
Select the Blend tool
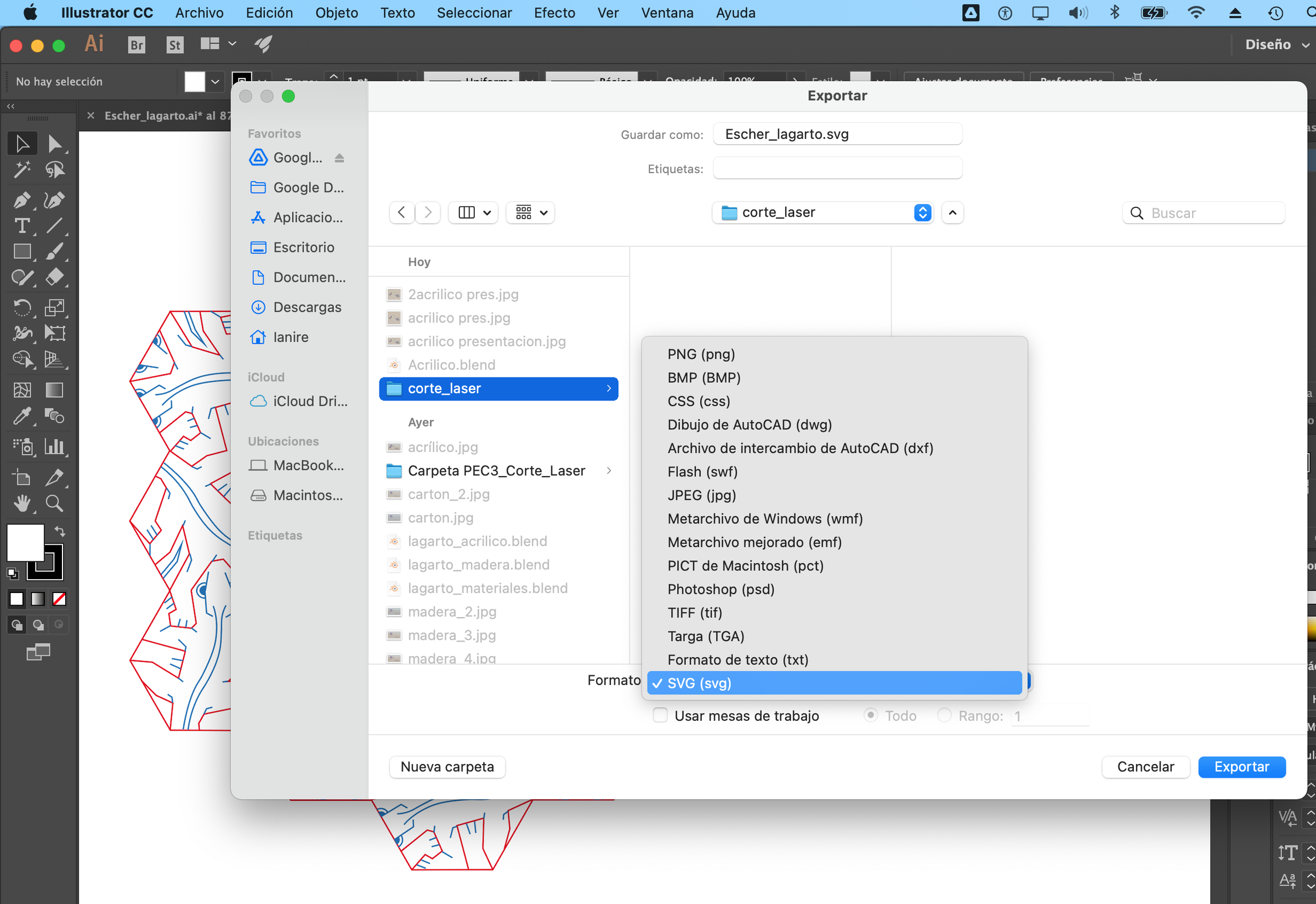[x=55, y=416]
